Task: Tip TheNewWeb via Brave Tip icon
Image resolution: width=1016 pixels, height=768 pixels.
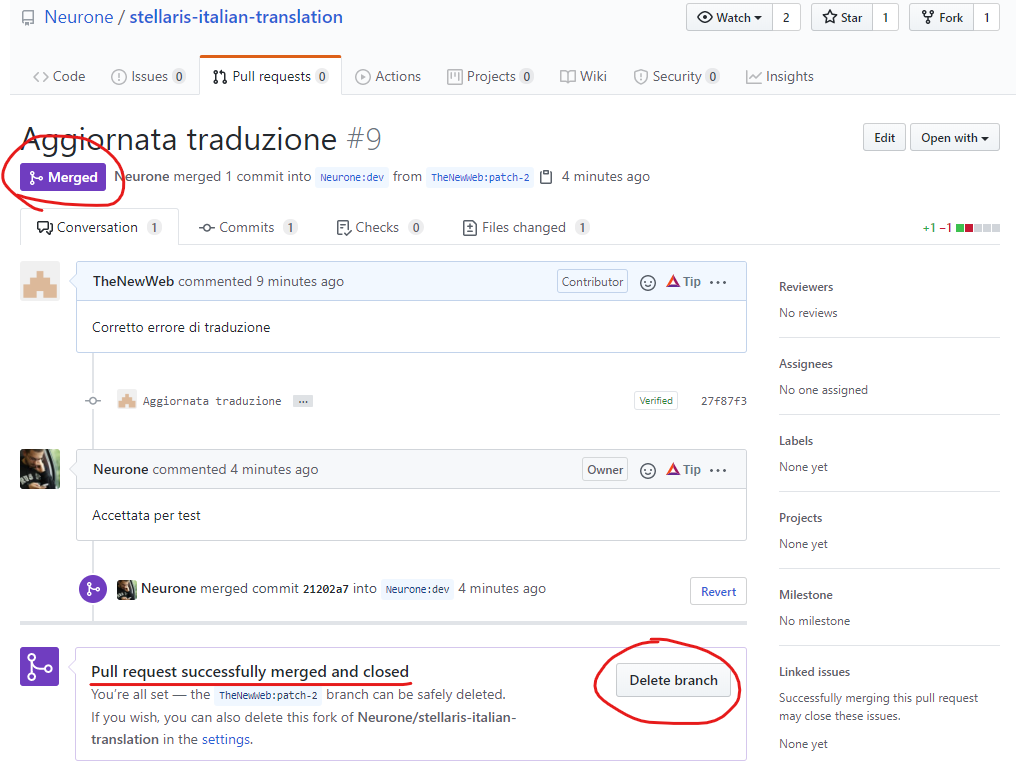Action: pos(684,281)
